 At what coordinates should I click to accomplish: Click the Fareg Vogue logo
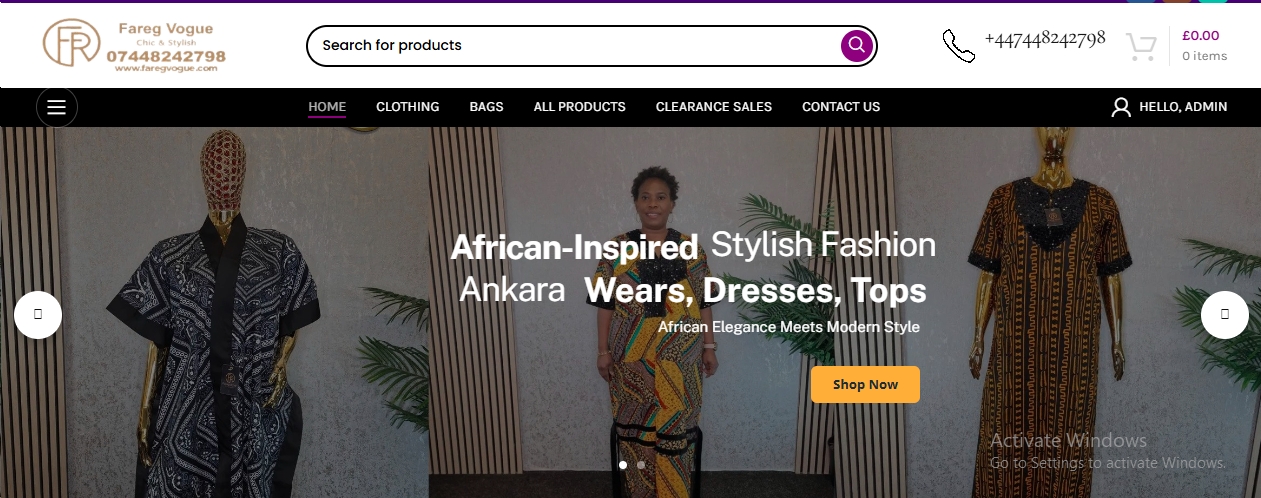click(134, 46)
